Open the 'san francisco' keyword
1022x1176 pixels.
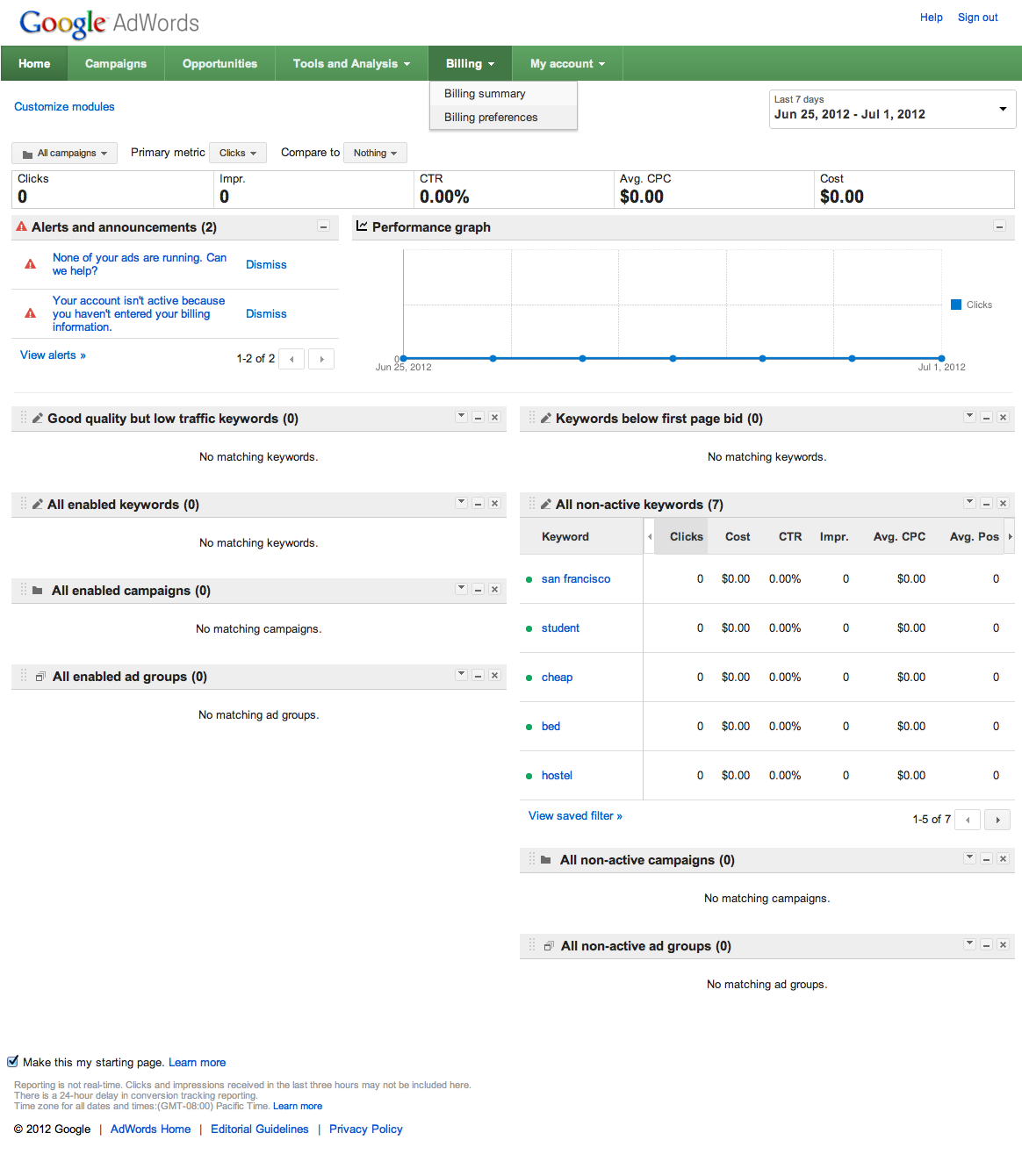click(x=576, y=579)
